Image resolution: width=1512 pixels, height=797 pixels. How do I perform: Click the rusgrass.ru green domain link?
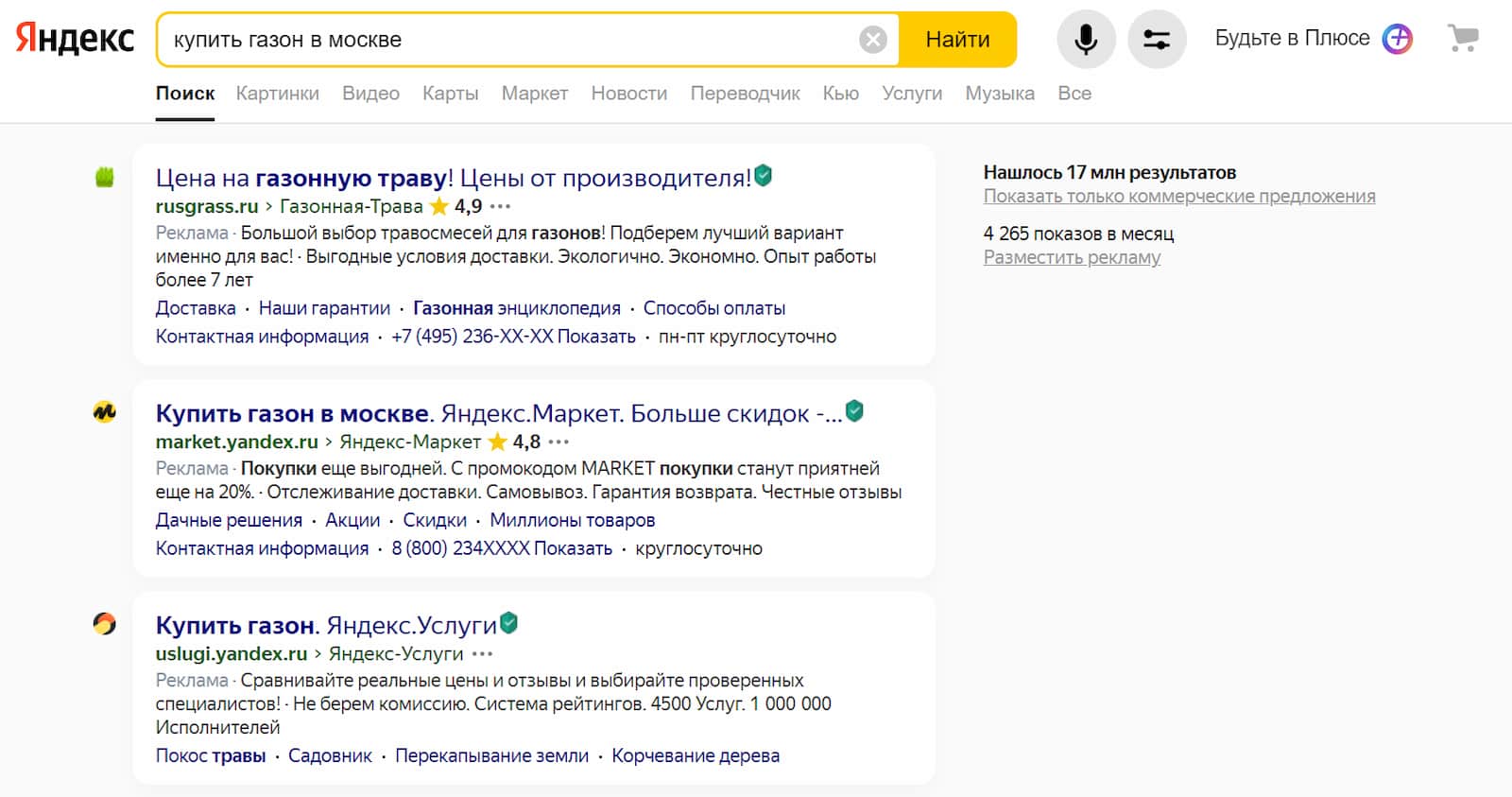(x=207, y=206)
